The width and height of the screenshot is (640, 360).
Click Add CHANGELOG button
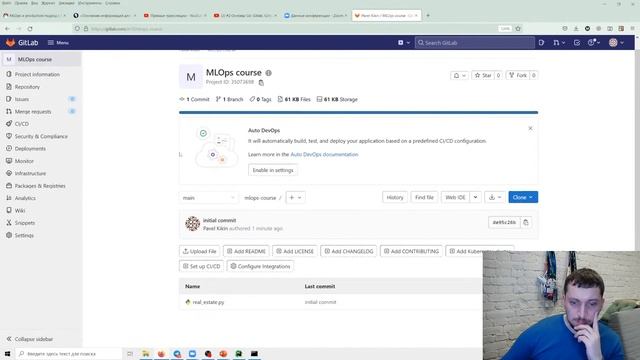(x=349, y=251)
